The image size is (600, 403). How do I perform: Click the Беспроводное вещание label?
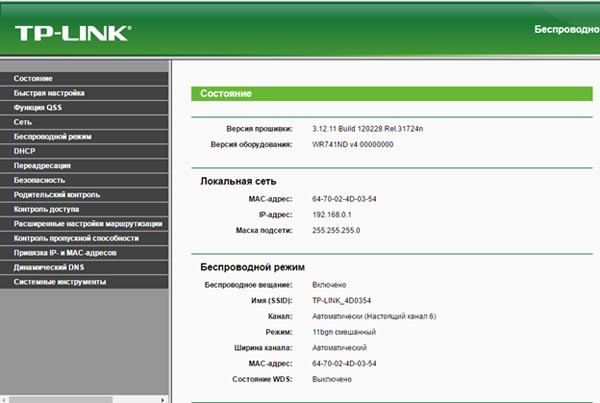click(x=248, y=285)
